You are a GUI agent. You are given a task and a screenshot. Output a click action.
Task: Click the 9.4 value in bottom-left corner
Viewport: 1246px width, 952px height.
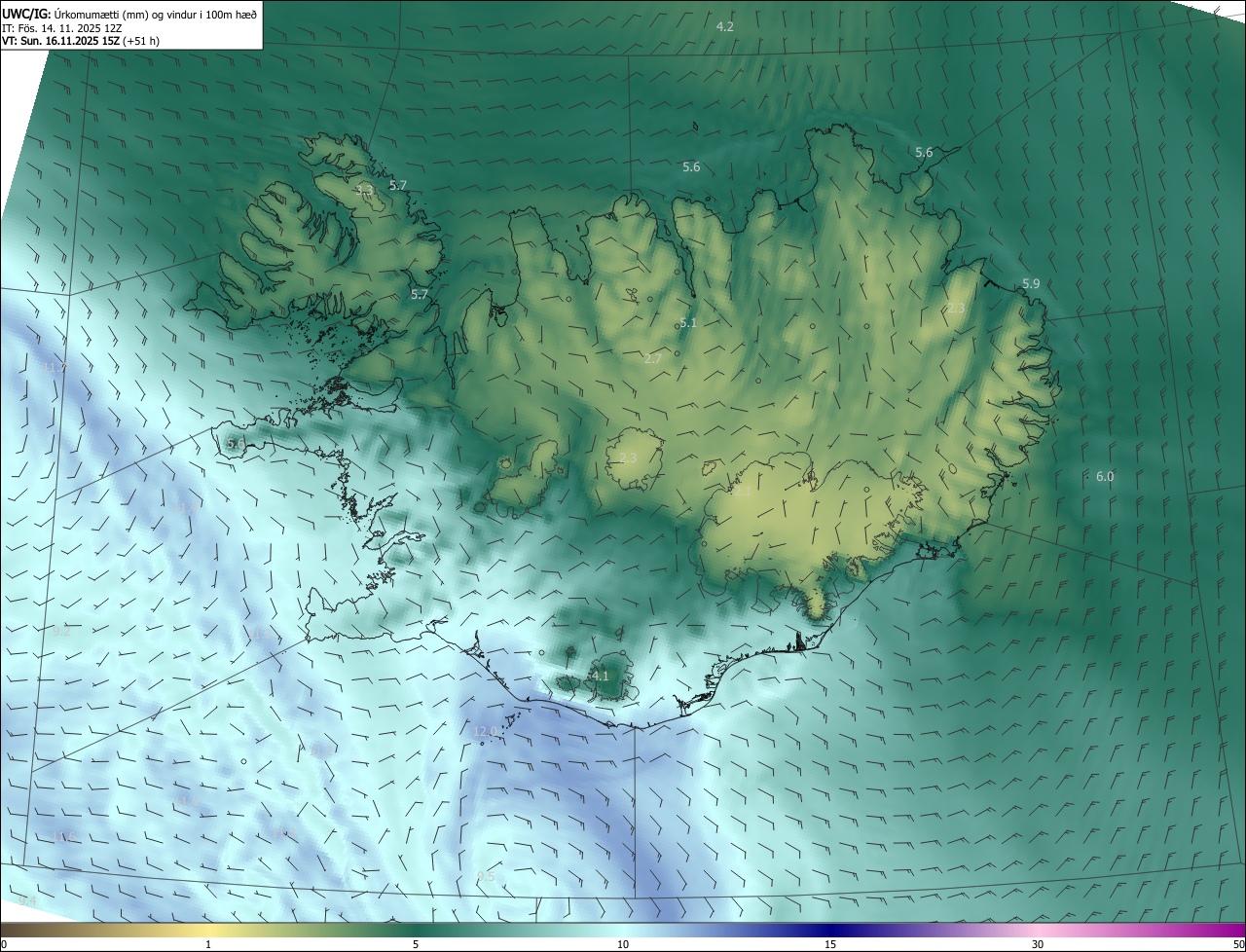pyautogui.click(x=27, y=901)
